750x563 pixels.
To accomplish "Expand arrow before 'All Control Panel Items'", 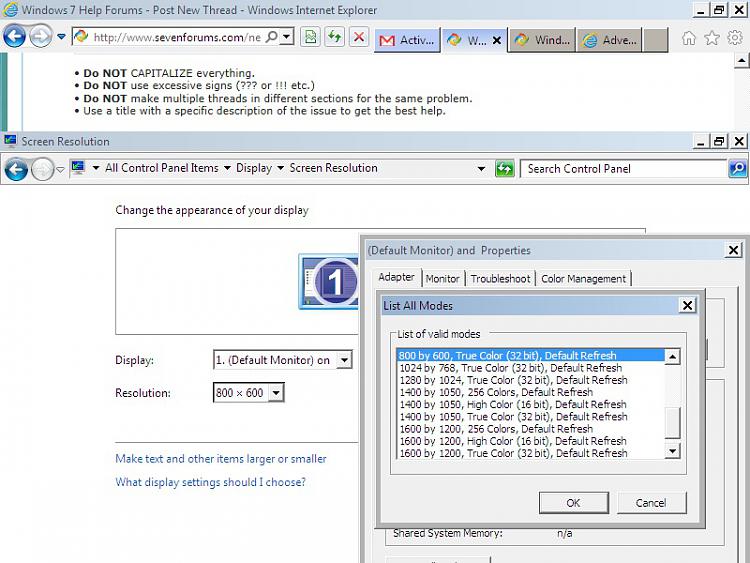I will [96, 168].
